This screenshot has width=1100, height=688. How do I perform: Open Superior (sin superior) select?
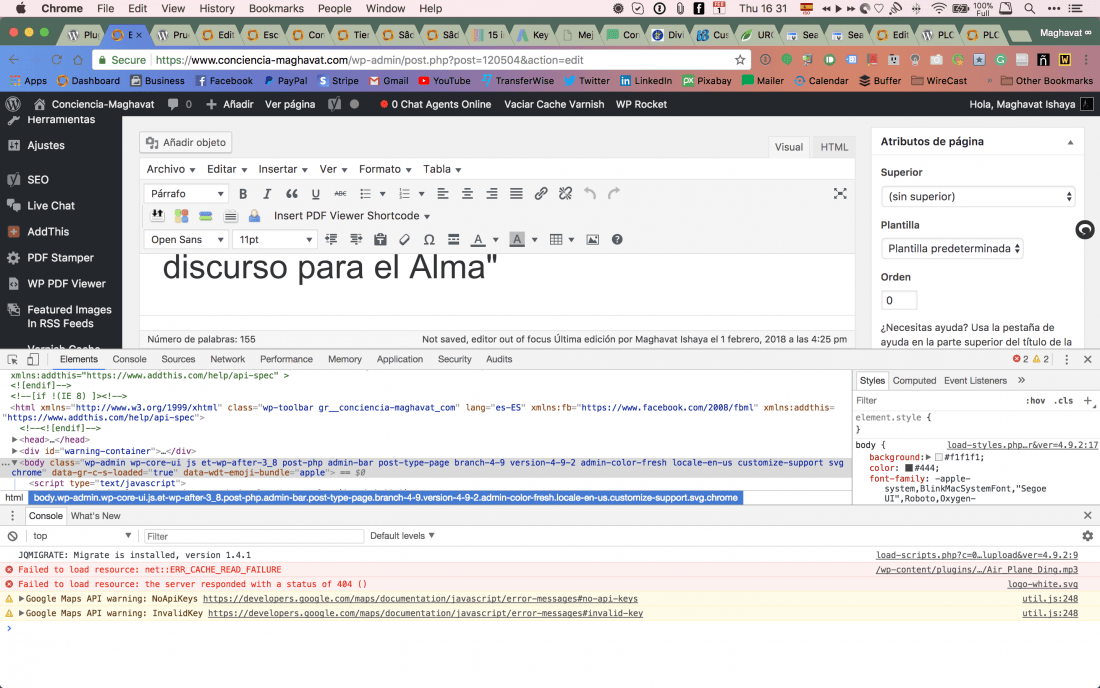978,196
